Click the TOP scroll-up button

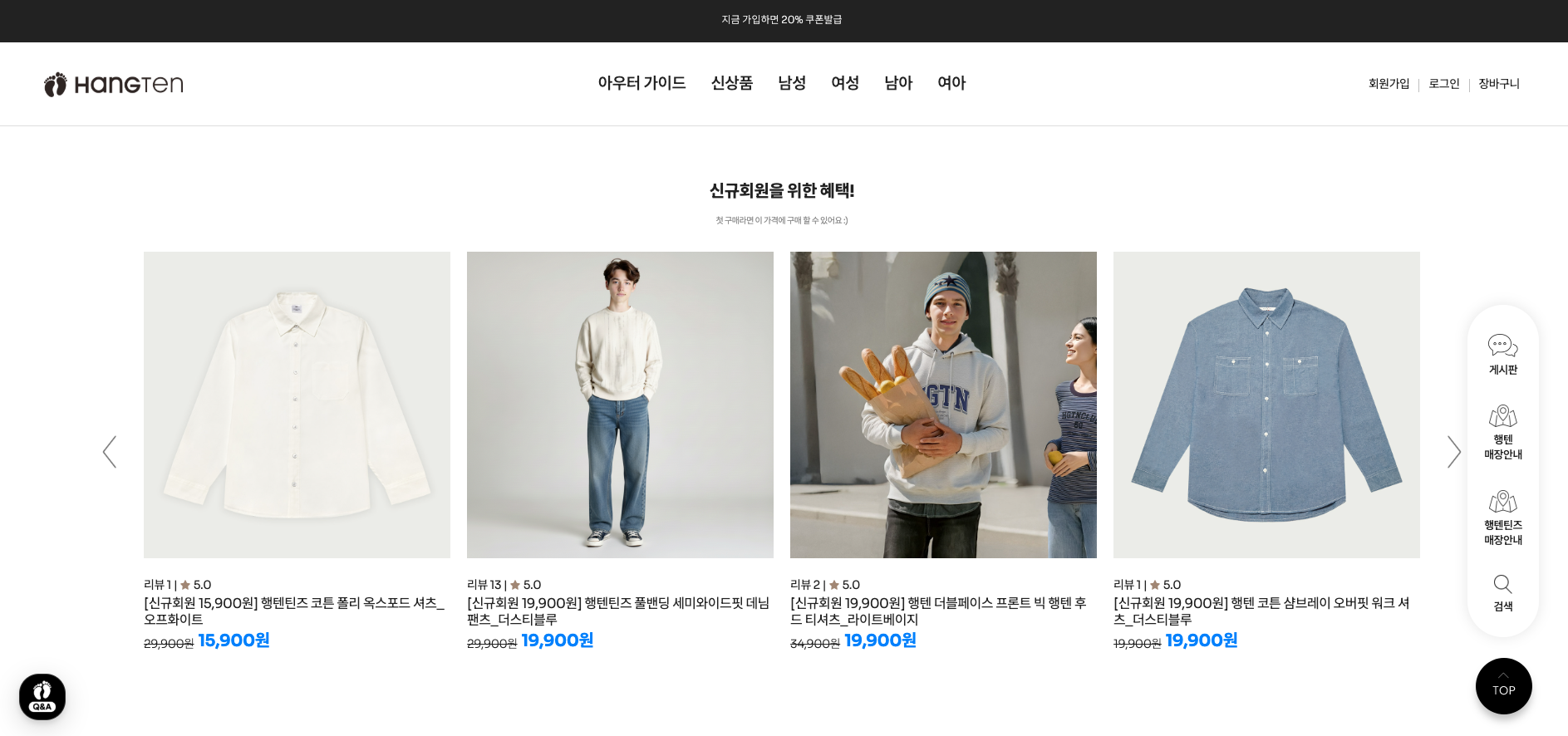coord(1503,686)
